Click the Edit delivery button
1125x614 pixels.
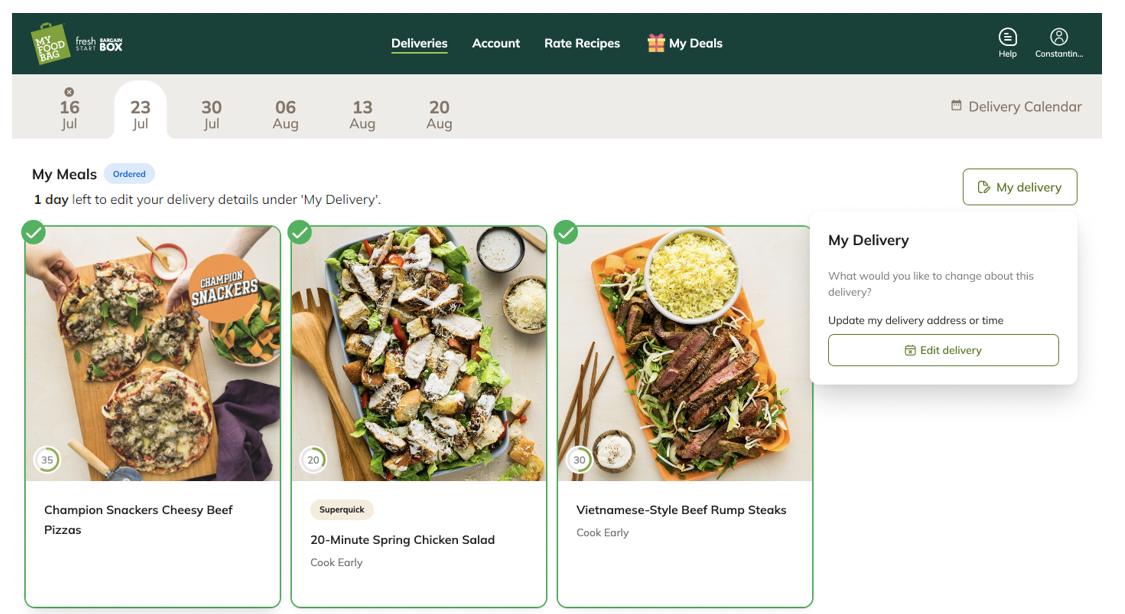coord(943,350)
